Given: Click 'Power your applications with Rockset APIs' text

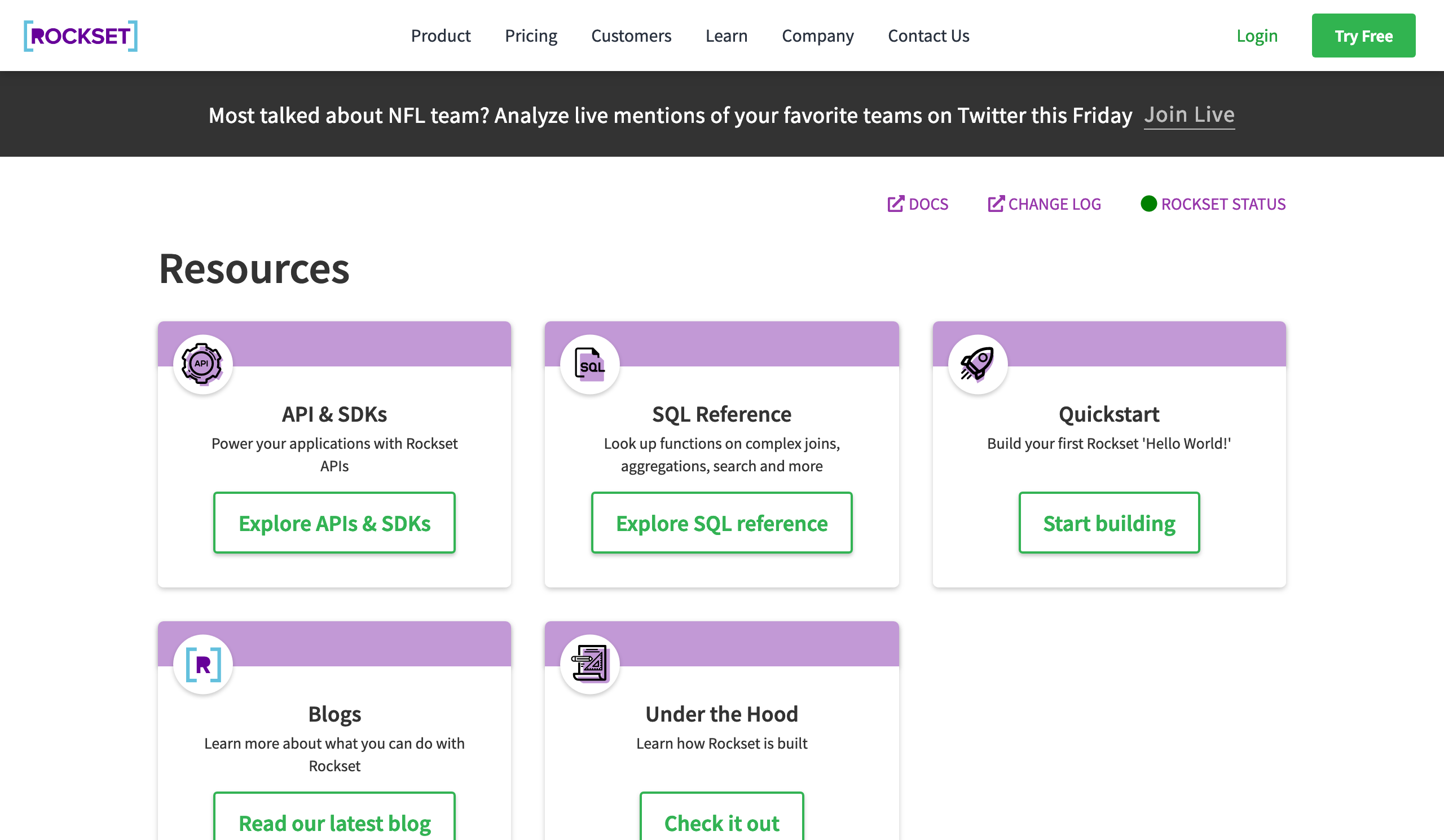Looking at the screenshot, I should [334, 454].
